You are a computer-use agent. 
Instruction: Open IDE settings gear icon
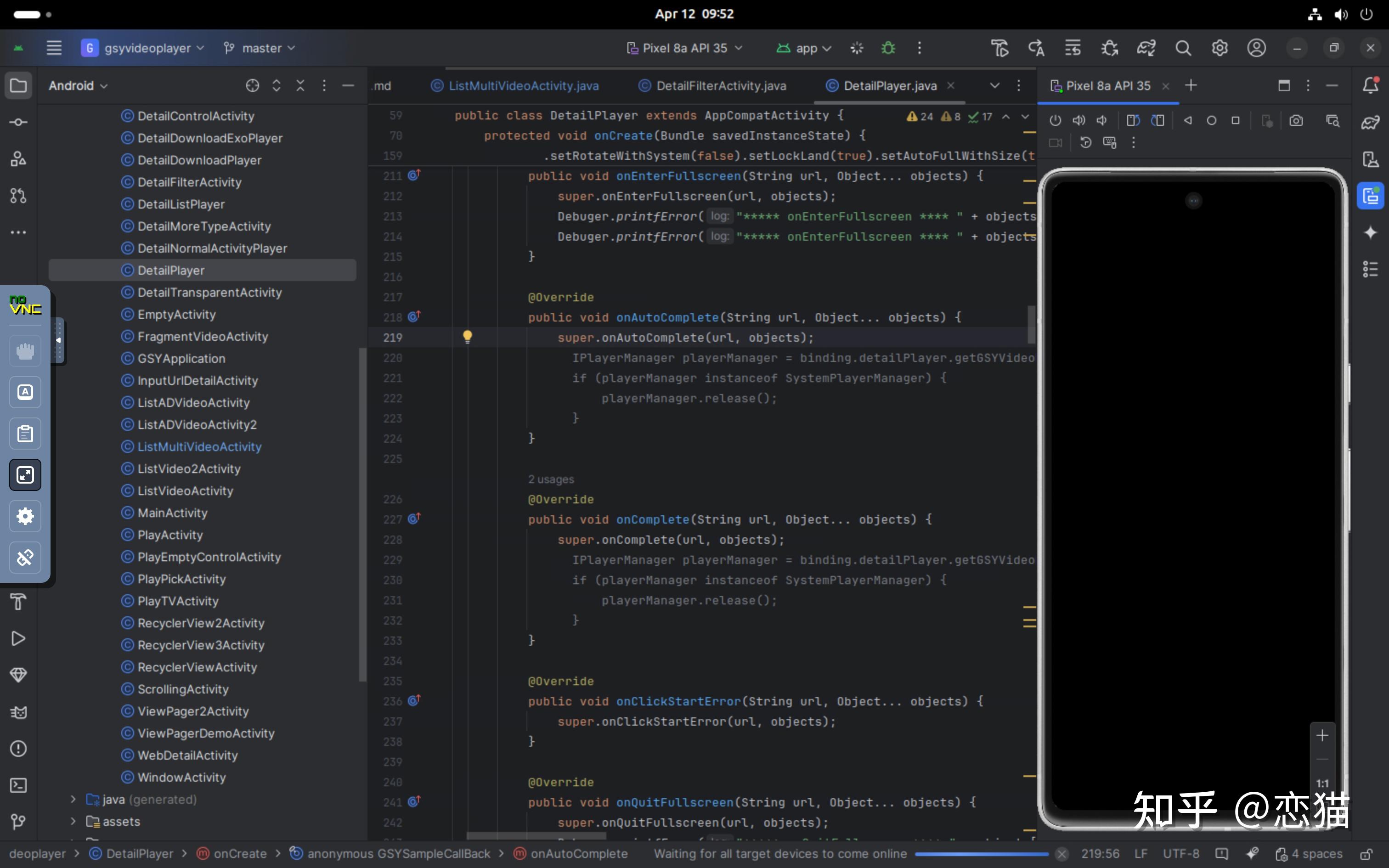[1220, 48]
